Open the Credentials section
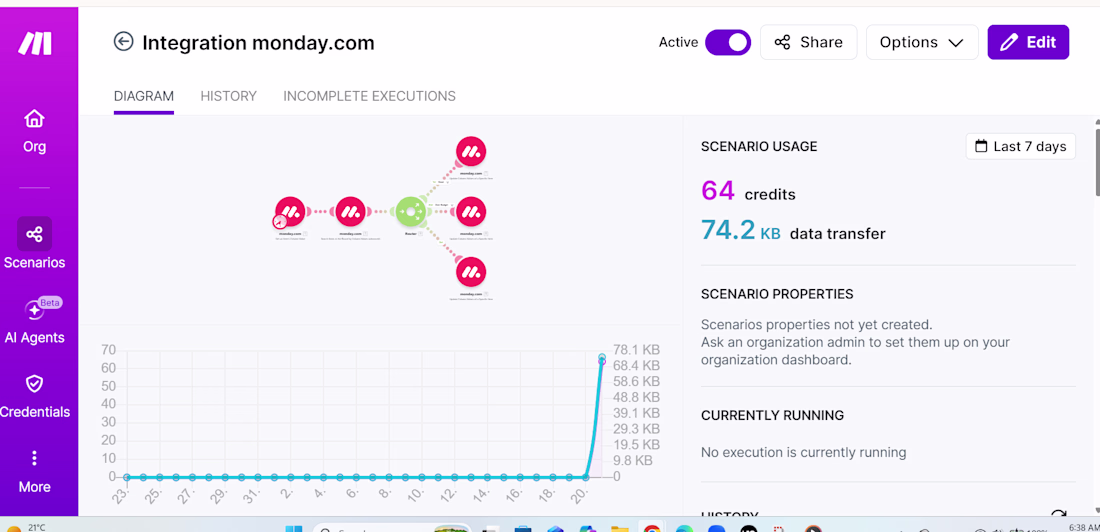Screen dimensions: 1100x532 point(34,396)
